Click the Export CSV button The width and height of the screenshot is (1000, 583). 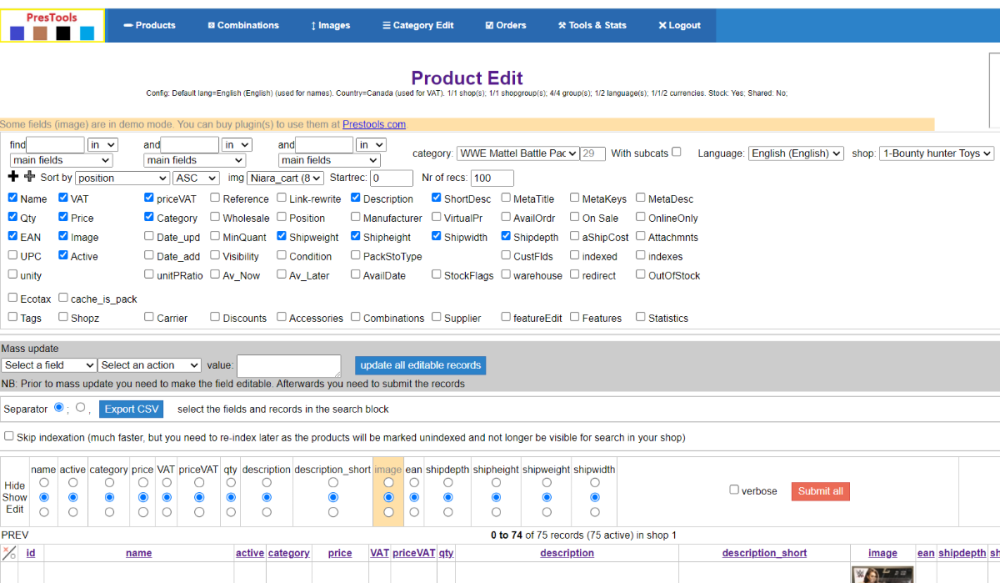pos(131,409)
